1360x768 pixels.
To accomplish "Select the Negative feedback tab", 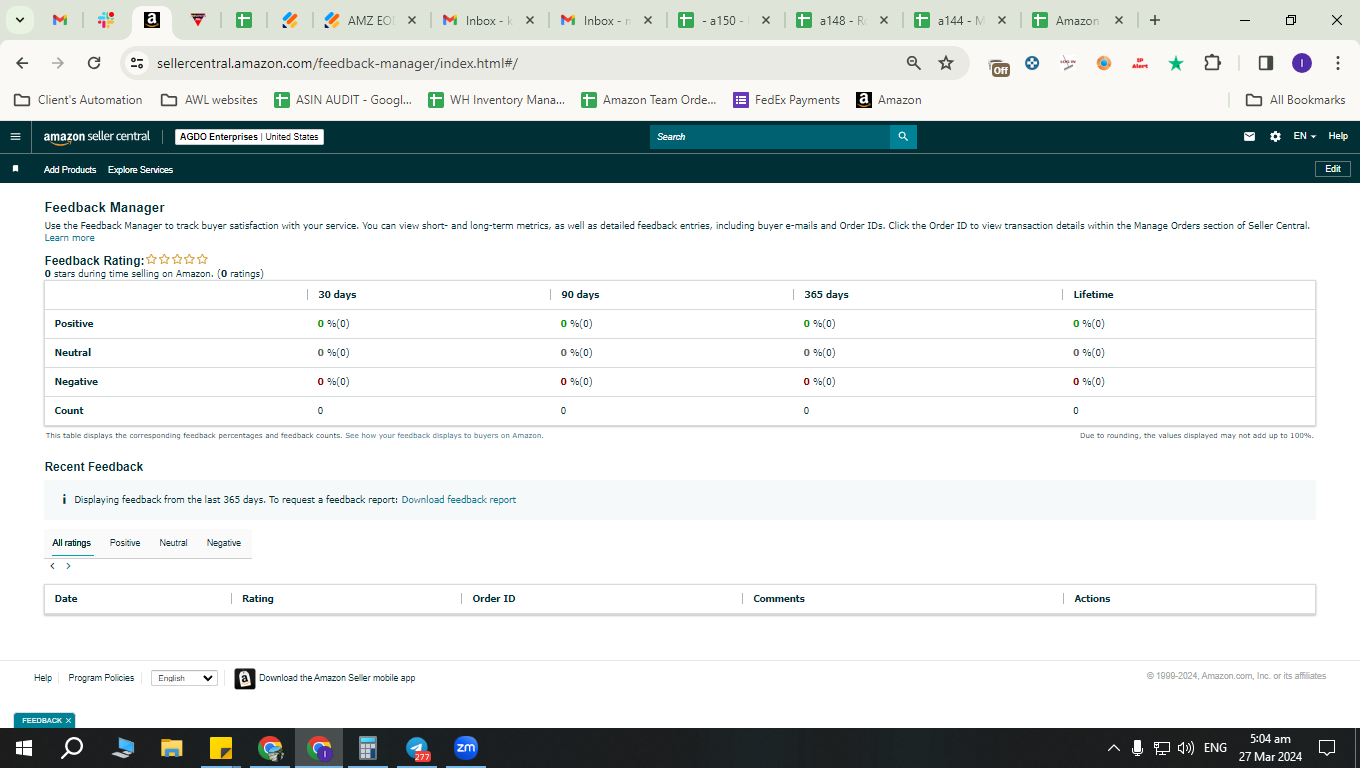I will pos(224,543).
